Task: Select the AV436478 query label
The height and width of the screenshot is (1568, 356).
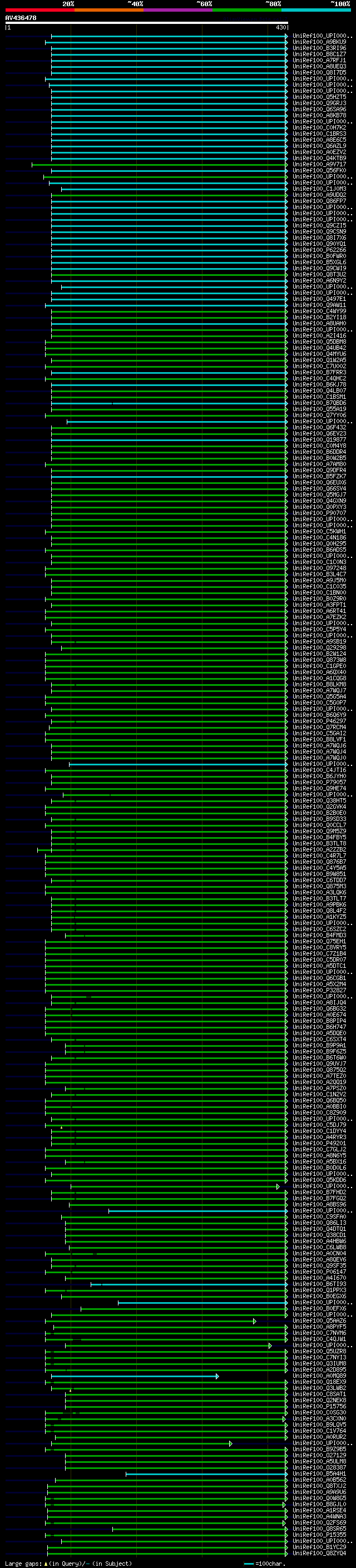Action: pyautogui.click(x=21, y=18)
